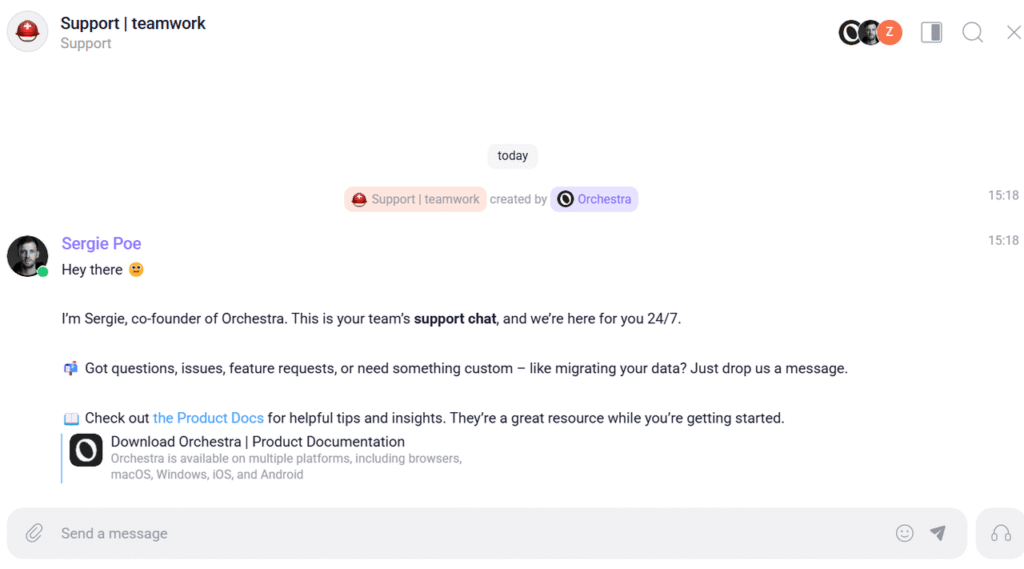This screenshot has width=1024, height=569.
Task: Click the orange Z member avatar
Action: (x=890, y=33)
